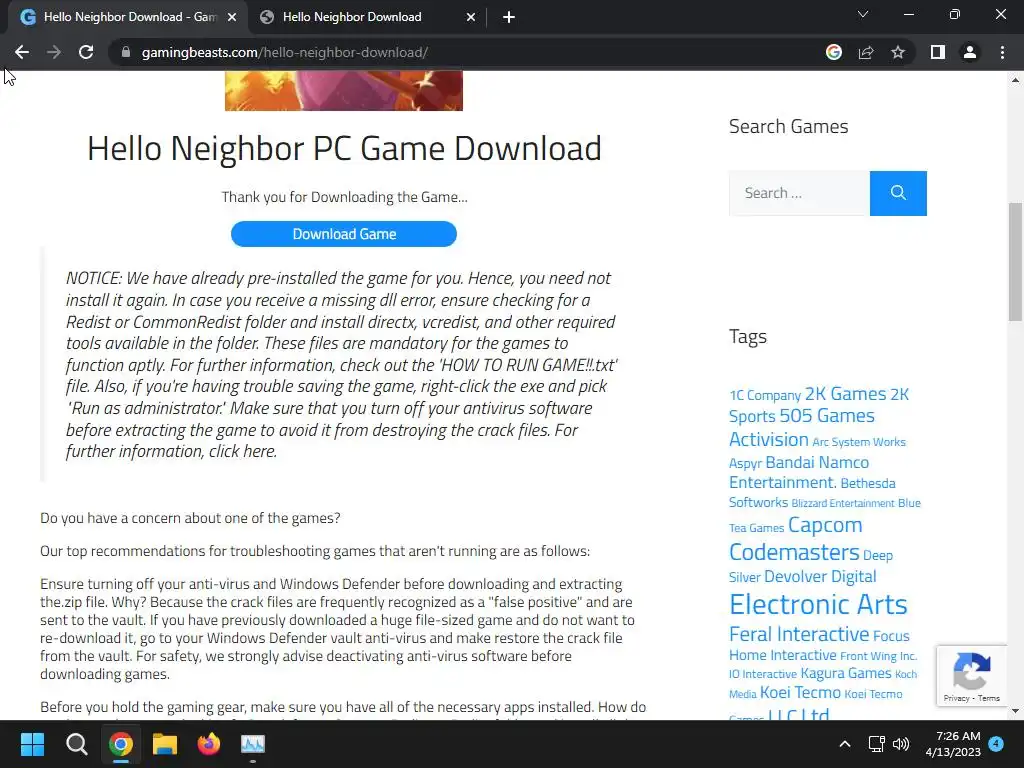Open Google icon in address bar

coord(833,52)
